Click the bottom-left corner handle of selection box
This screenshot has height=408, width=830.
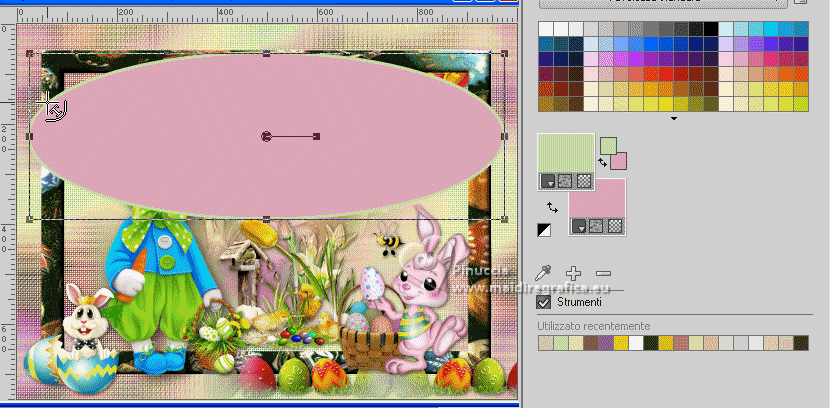30,219
